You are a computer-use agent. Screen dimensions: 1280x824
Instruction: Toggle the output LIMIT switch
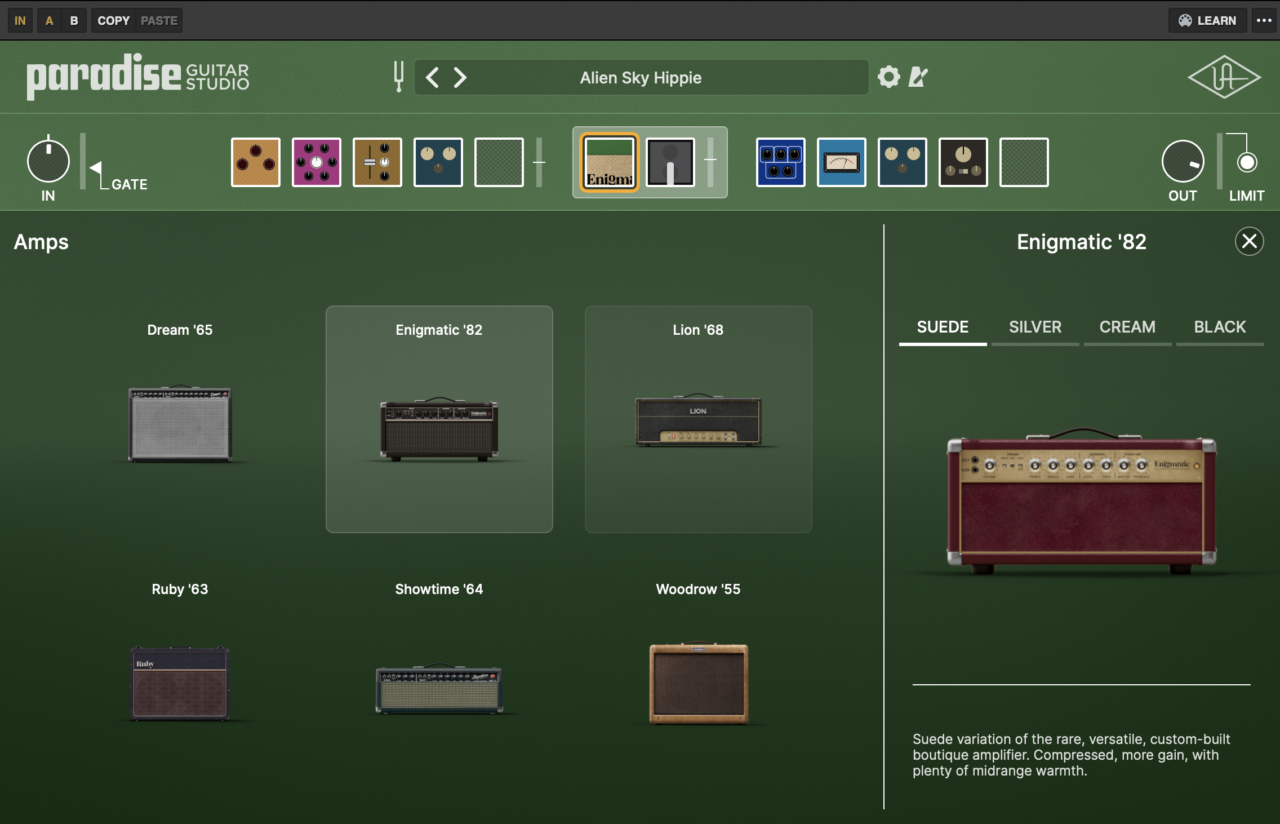pyautogui.click(x=1246, y=162)
